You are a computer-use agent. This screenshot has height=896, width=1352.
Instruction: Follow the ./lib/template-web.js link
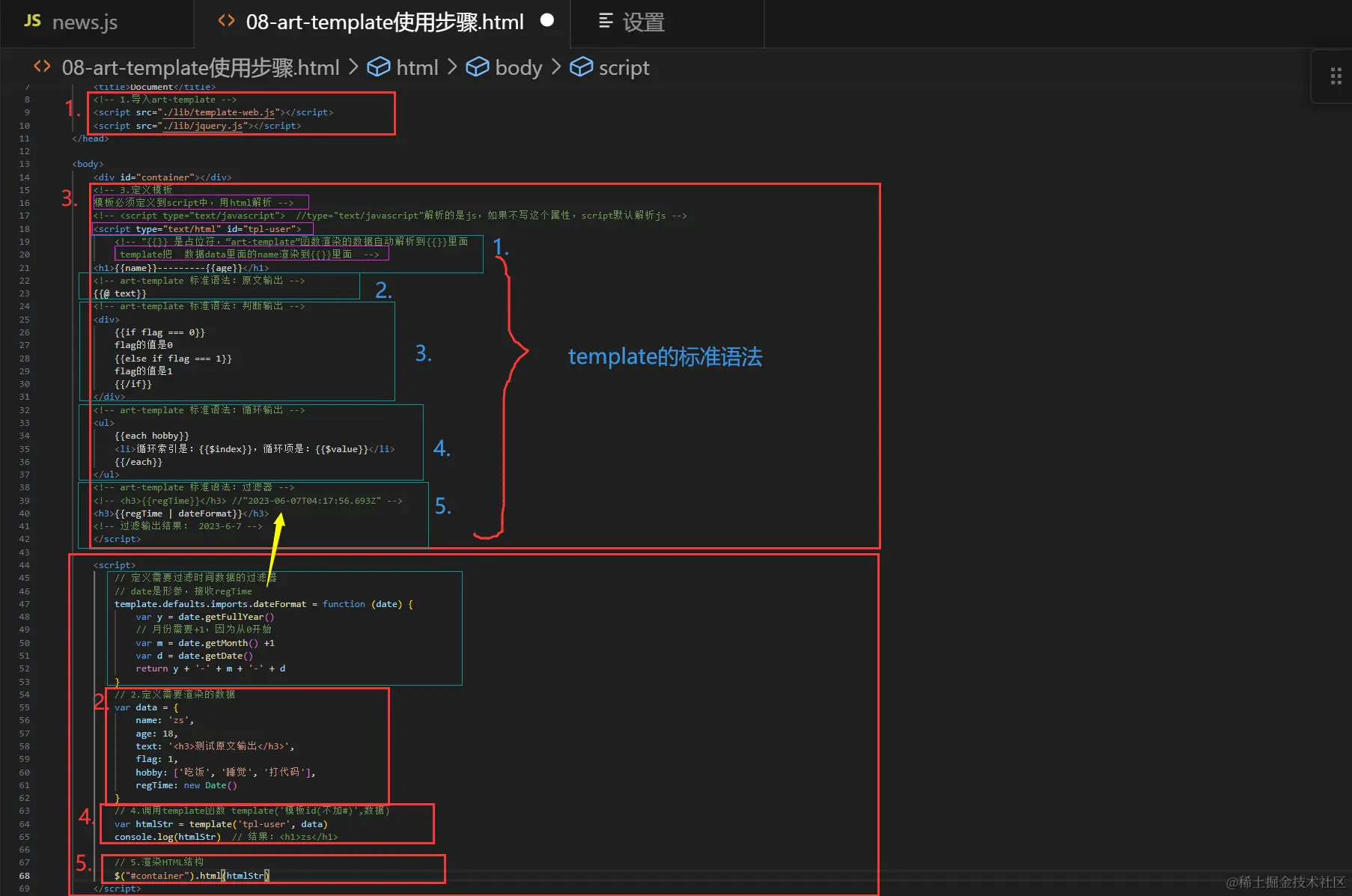[x=219, y=112]
